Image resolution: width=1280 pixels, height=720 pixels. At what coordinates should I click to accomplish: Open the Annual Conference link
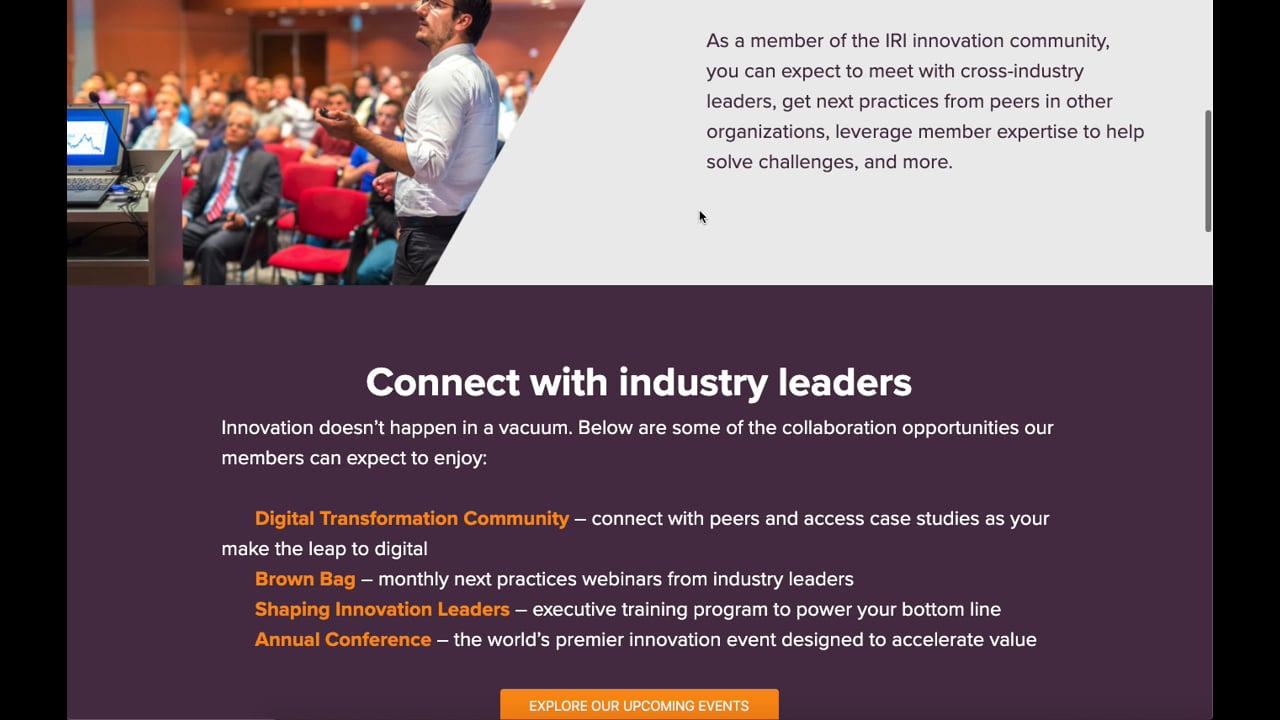pos(343,639)
